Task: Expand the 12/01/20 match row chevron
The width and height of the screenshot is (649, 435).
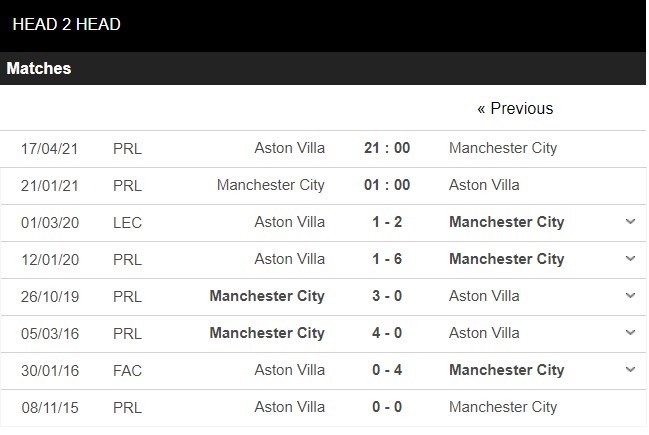Action: [630, 259]
